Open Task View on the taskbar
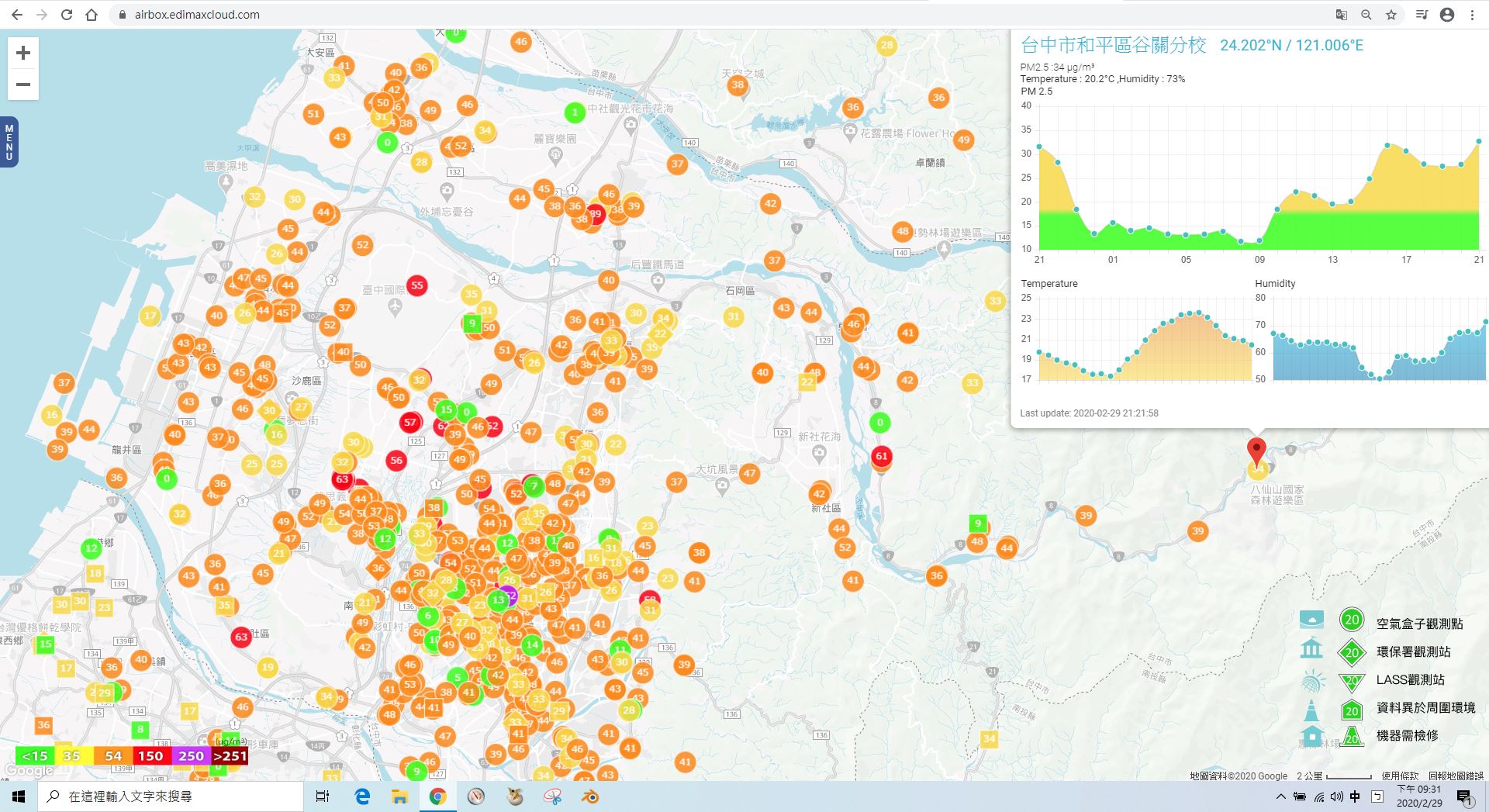1489x812 pixels. tap(323, 796)
